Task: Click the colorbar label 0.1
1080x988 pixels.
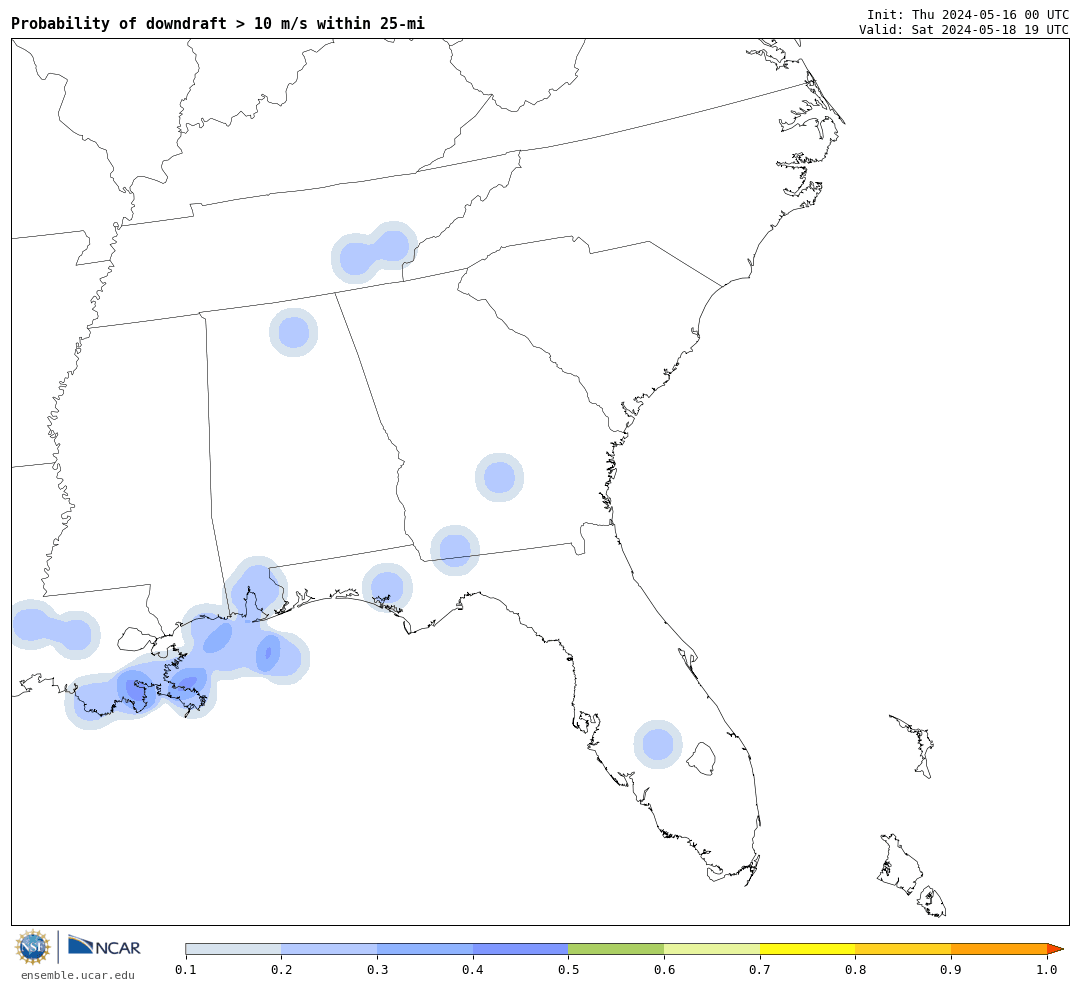Action: pos(186,970)
